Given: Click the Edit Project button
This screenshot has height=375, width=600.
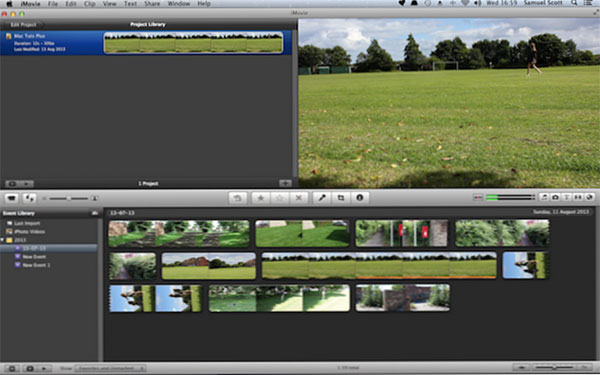Looking at the screenshot, I should [23, 25].
